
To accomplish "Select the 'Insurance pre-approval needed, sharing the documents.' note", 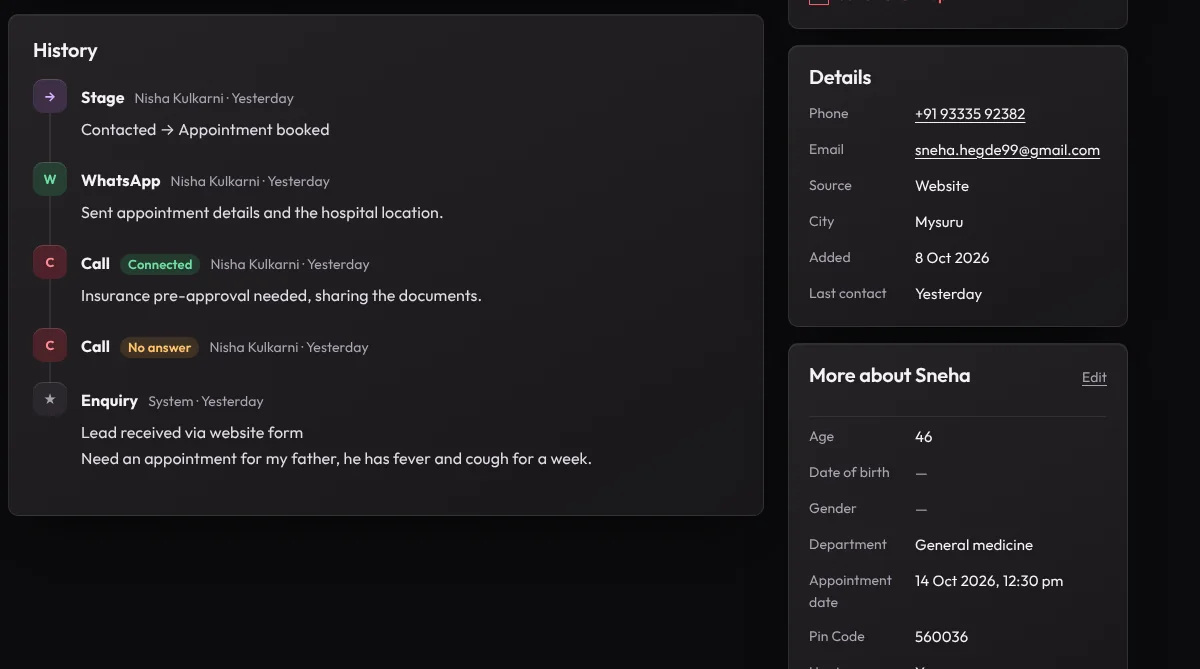I will click(x=281, y=296).
